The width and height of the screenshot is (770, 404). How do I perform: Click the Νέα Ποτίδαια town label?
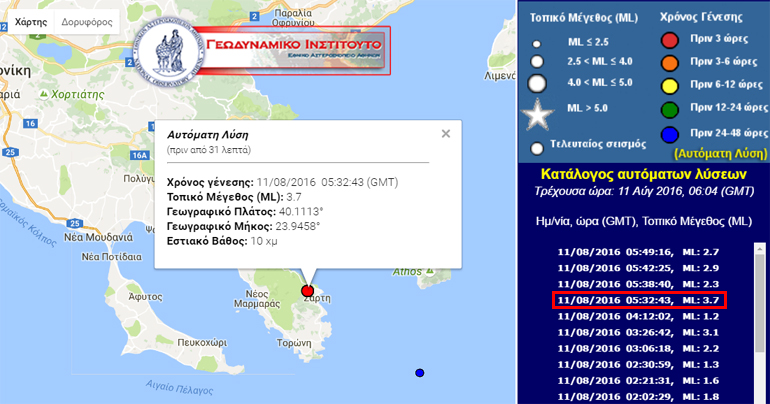(111, 257)
